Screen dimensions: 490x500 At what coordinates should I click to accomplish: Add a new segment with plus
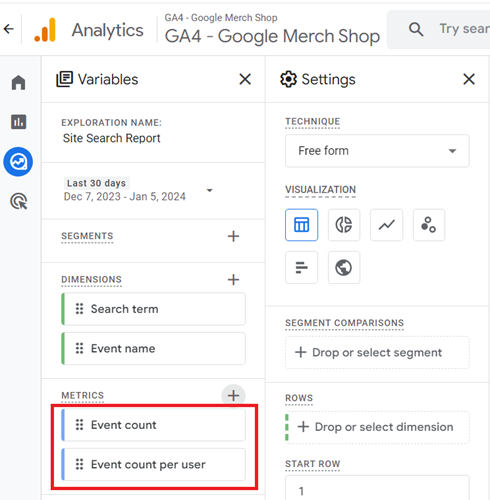[x=233, y=236]
